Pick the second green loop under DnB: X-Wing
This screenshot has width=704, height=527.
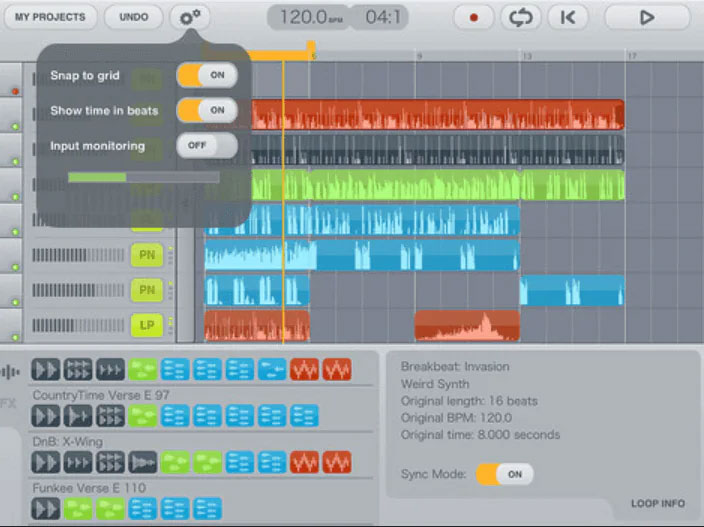click(207, 462)
